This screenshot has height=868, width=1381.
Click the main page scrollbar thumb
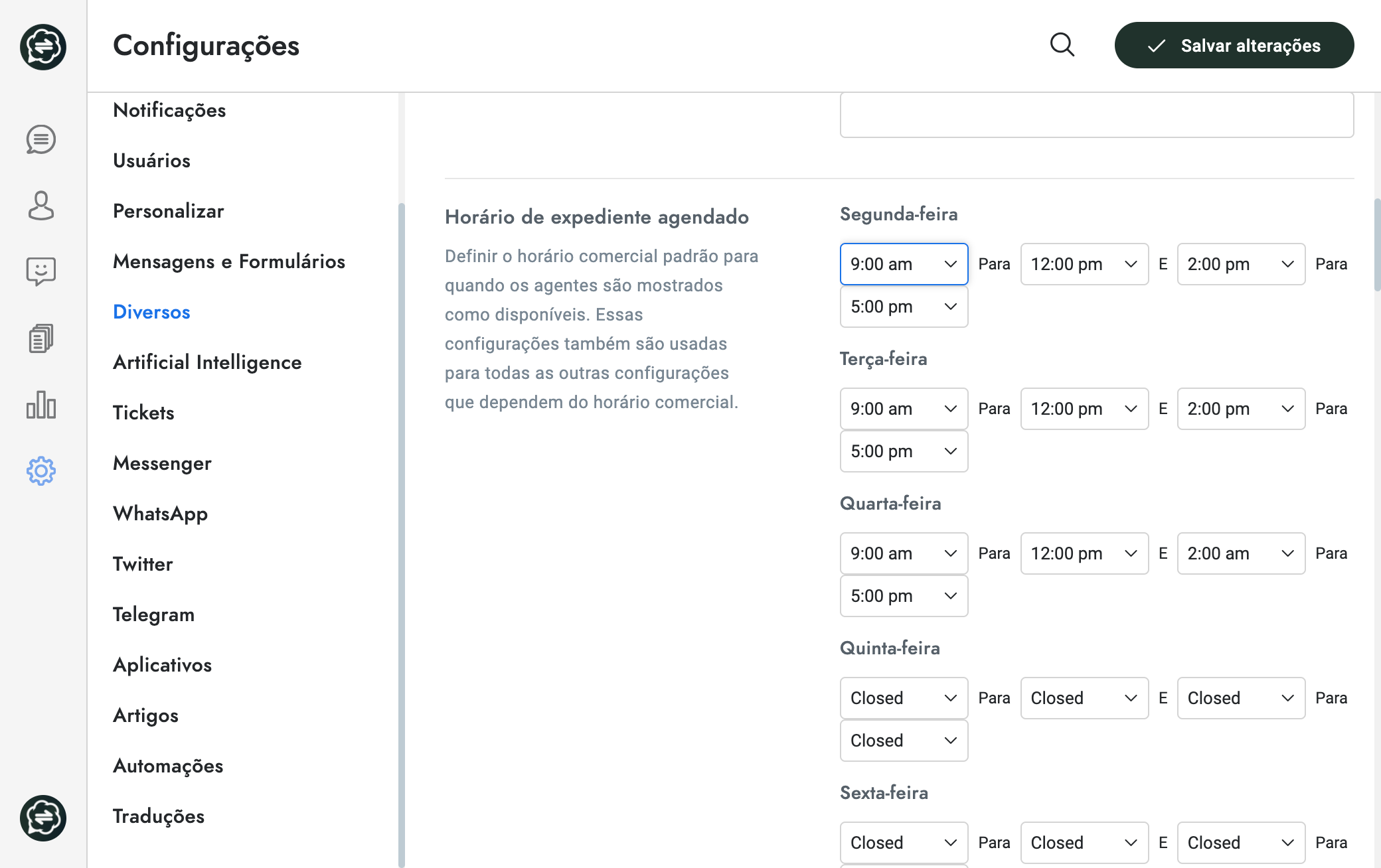tap(1377, 244)
